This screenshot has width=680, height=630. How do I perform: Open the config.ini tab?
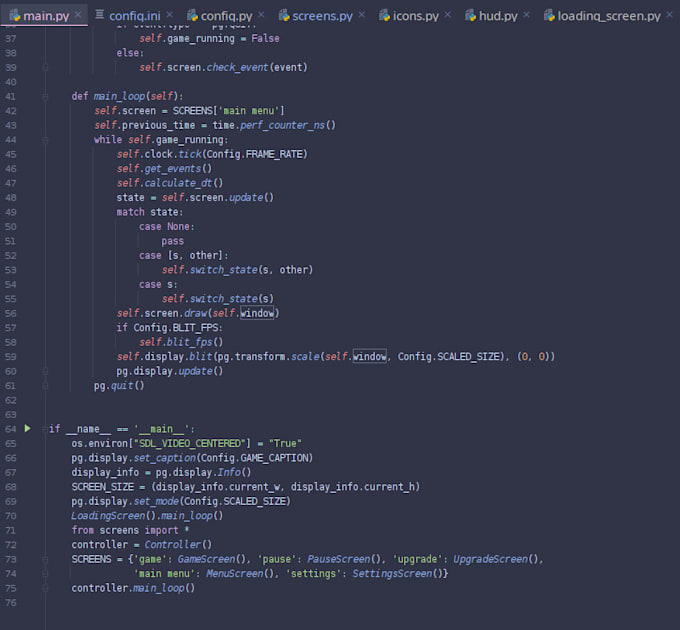tap(134, 16)
